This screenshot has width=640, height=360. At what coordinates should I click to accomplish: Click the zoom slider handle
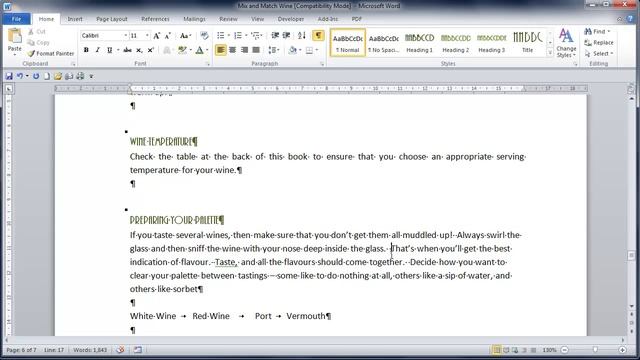tap(595, 350)
